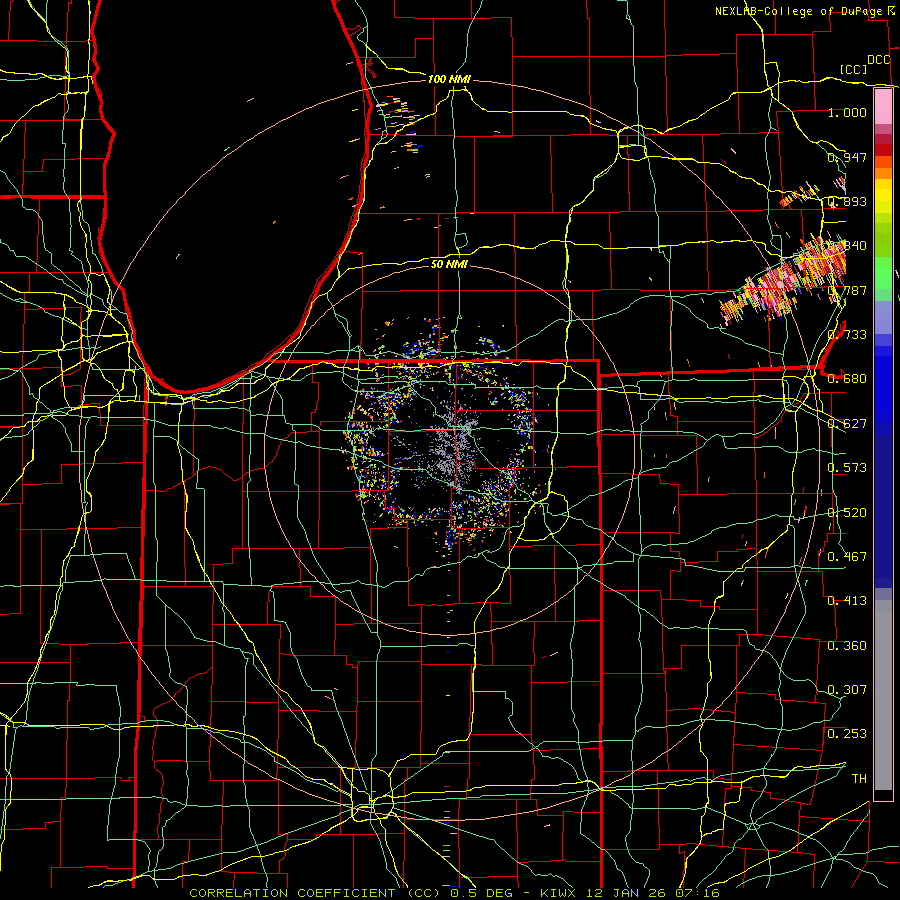Click the 0.253 legend value
Viewport: 900px width, 900px height.
click(x=847, y=734)
